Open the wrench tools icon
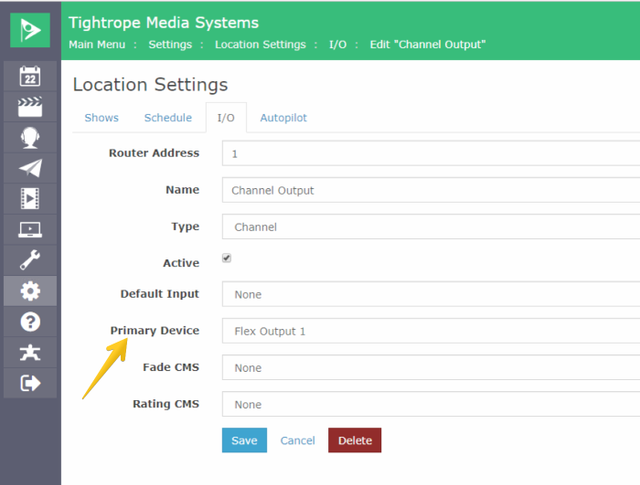 [x=30, y=260]
